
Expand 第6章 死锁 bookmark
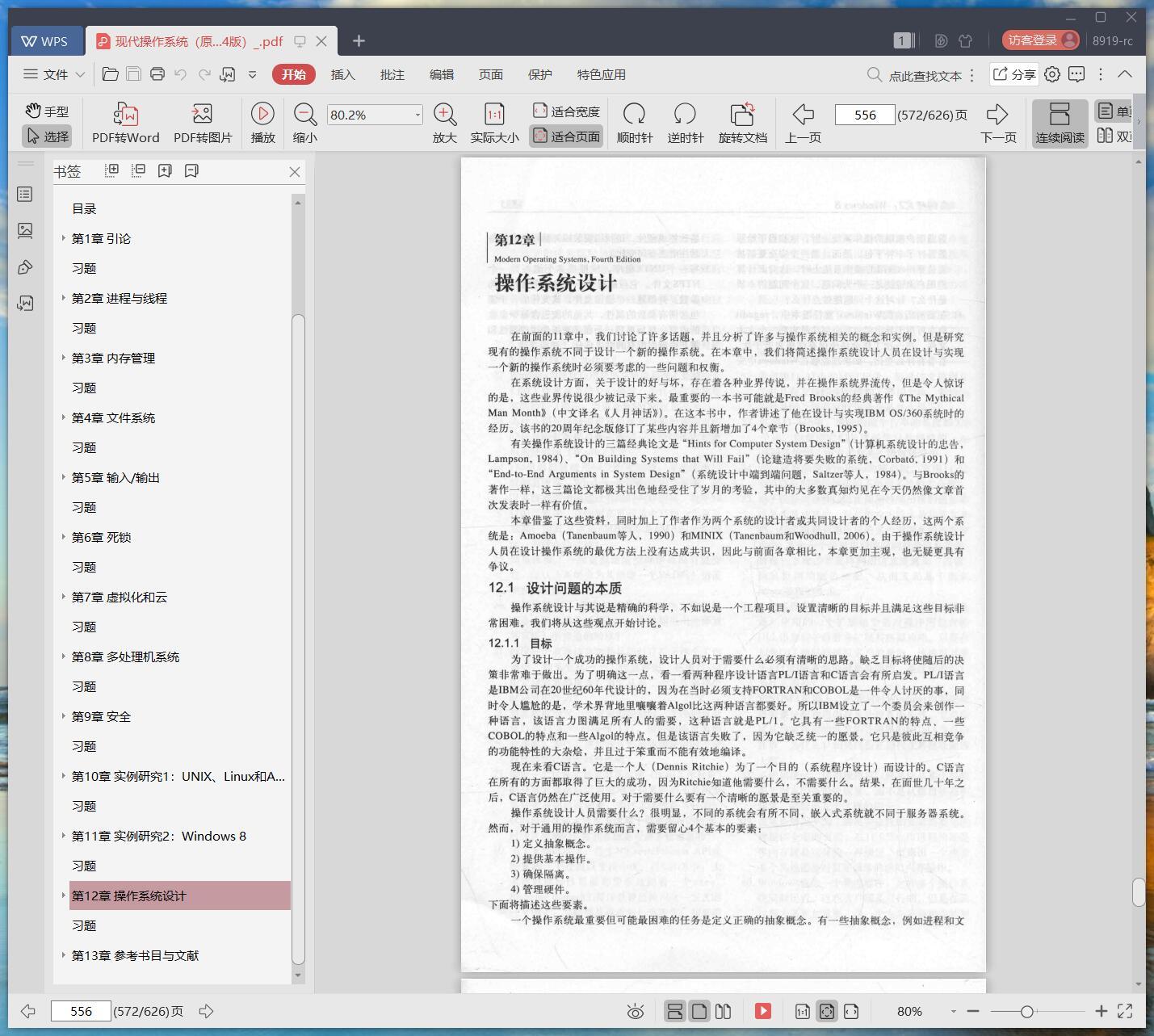coord(64,537)
